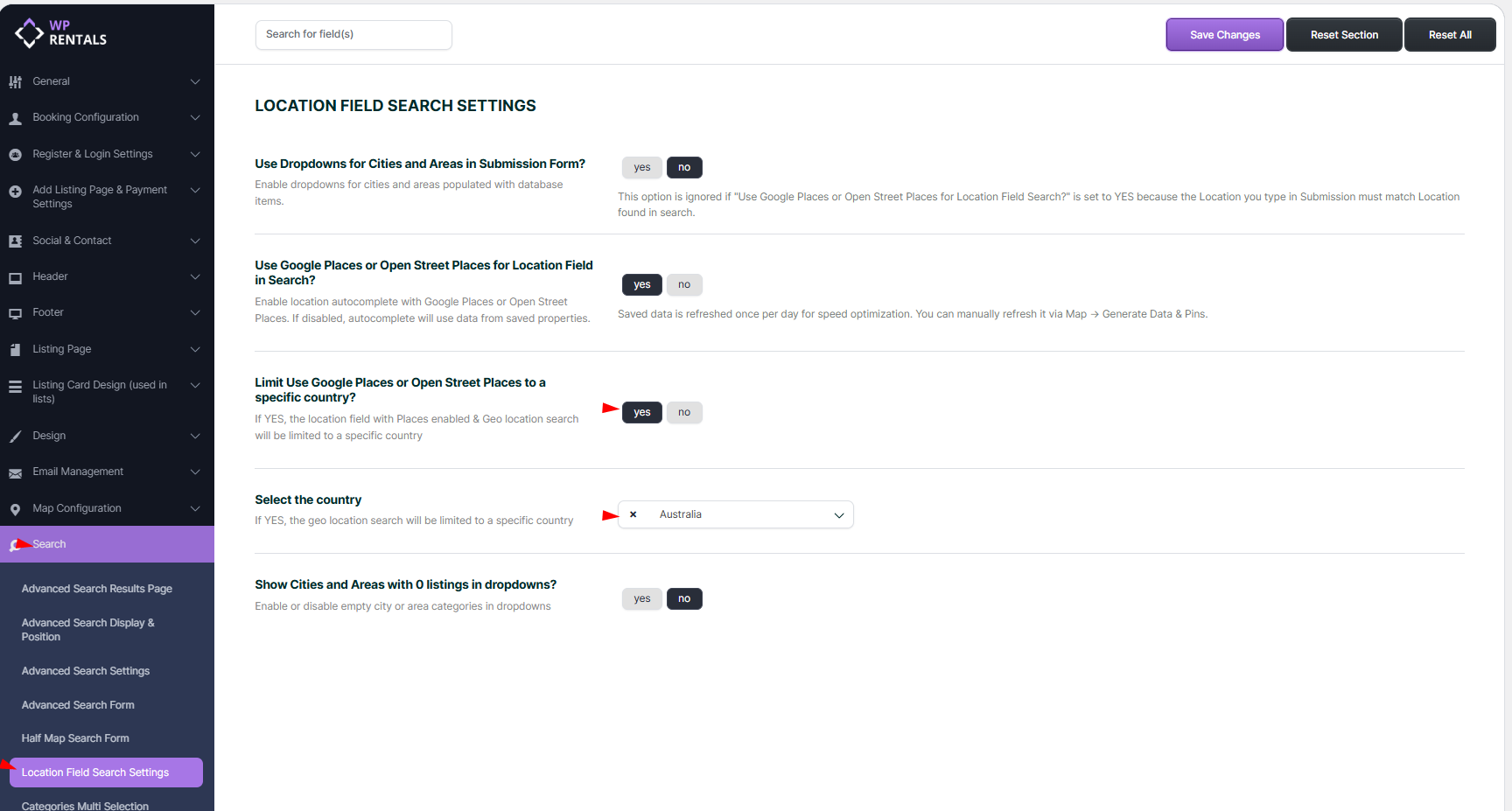Expand the Listing Page menu chevron
The width and height of the screenshot is (1512, 811).
(195, 349)
